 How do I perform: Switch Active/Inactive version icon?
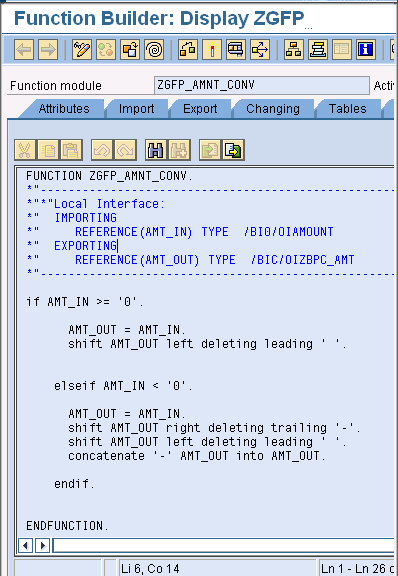coord(106,50)
